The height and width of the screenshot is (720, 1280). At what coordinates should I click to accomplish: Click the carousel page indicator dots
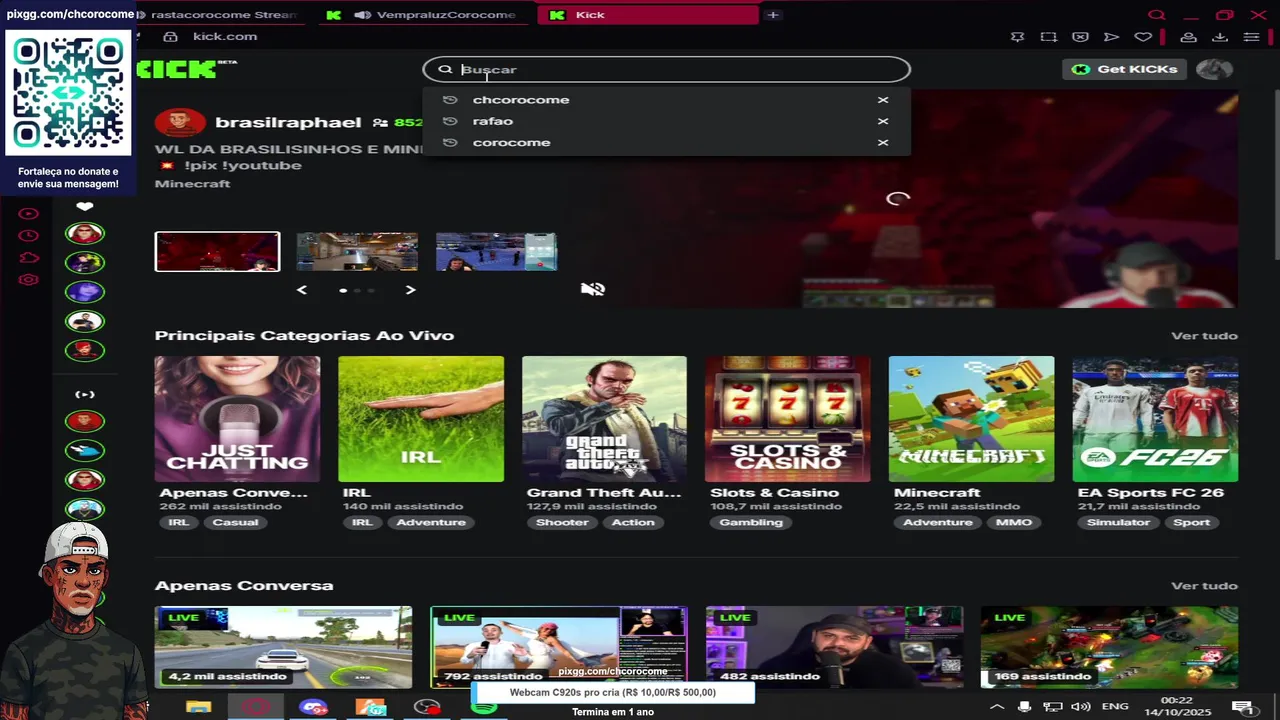357,290
